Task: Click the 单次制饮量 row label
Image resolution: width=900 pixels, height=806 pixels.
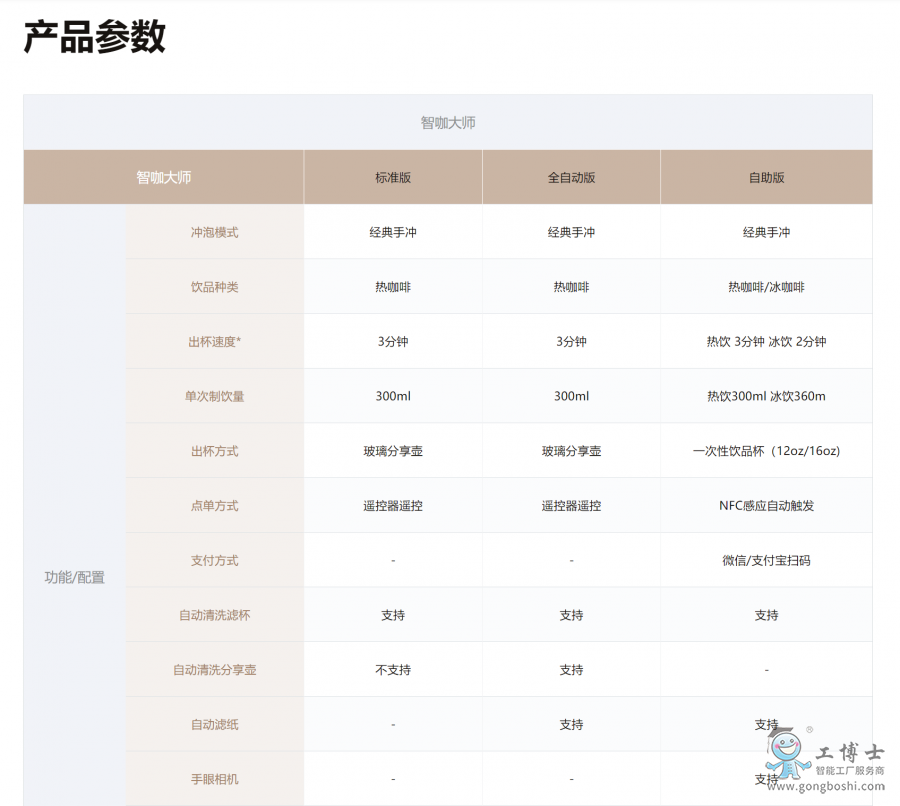Action: 214,396
